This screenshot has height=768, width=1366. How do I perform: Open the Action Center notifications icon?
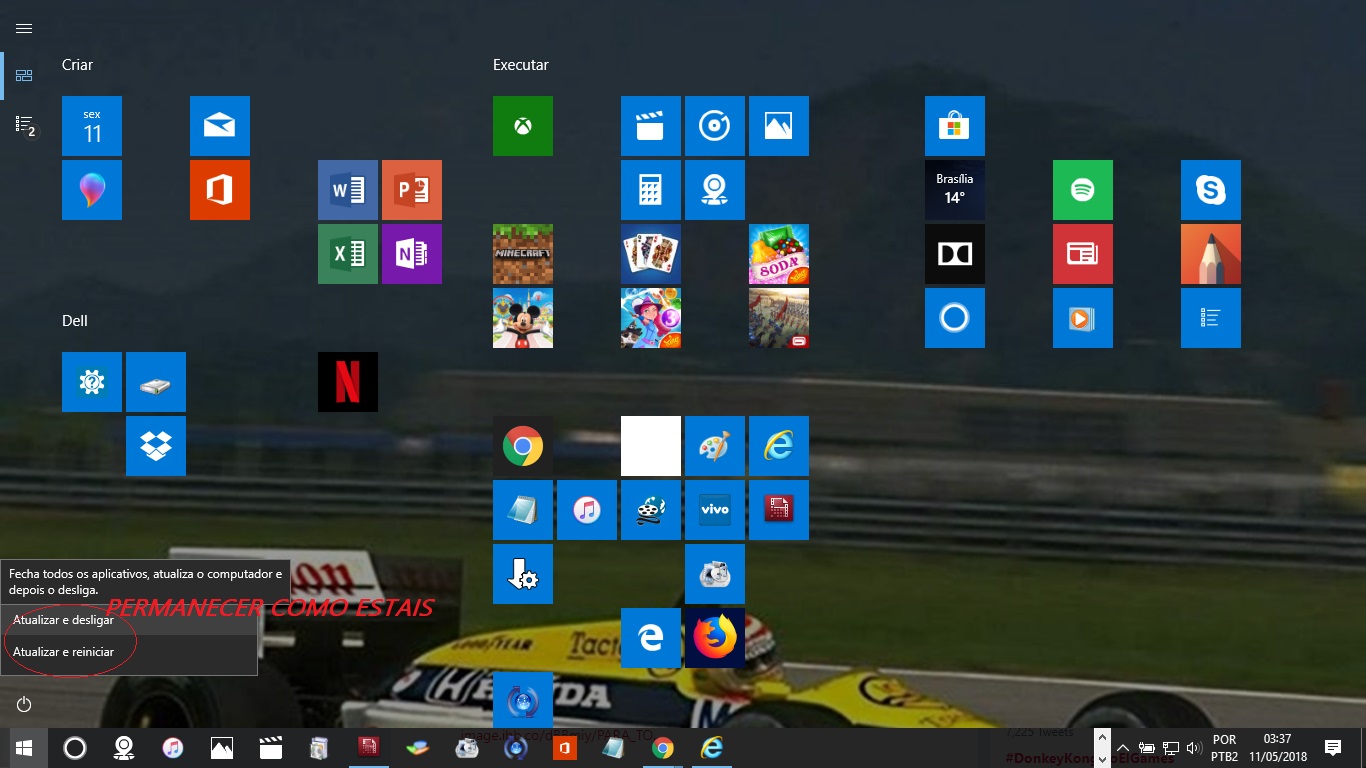pos(1333,748)
